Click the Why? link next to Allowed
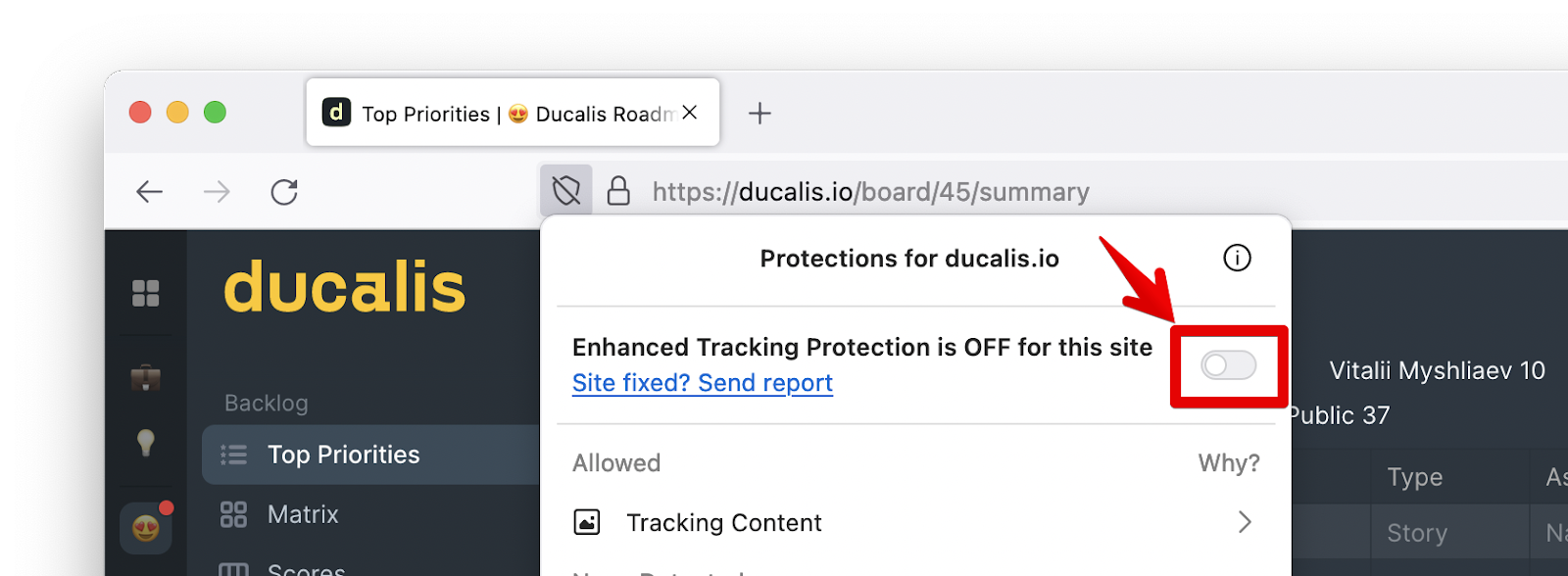 tap(1228, 462)
